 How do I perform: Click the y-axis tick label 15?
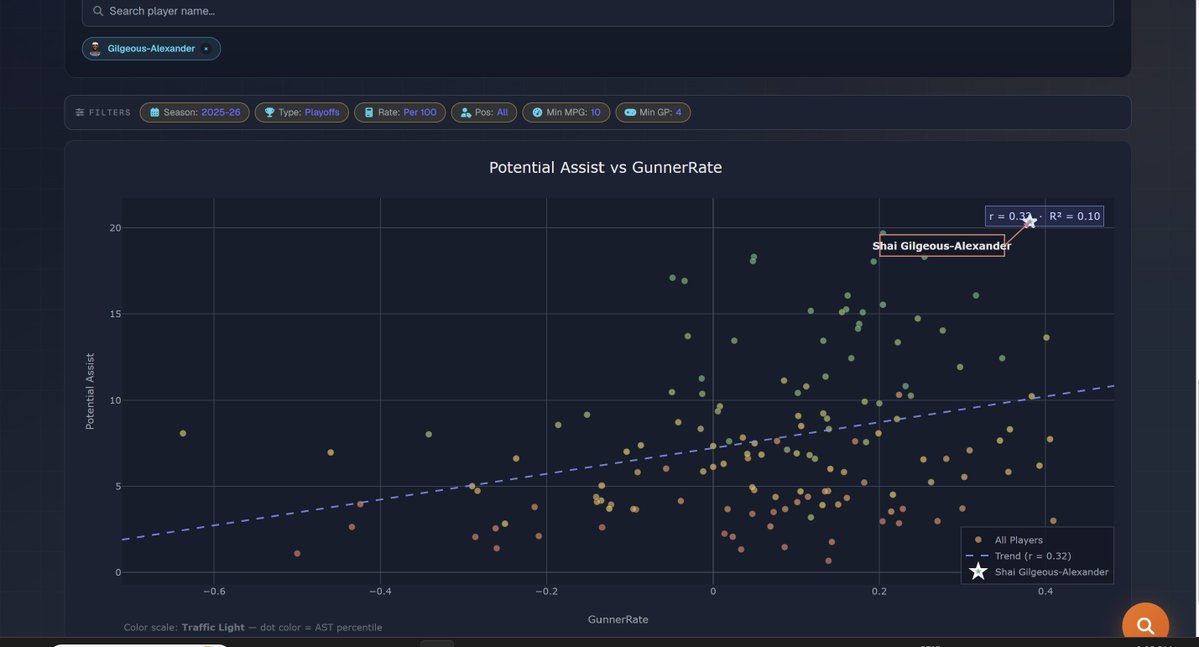click(x=115, y=314)
